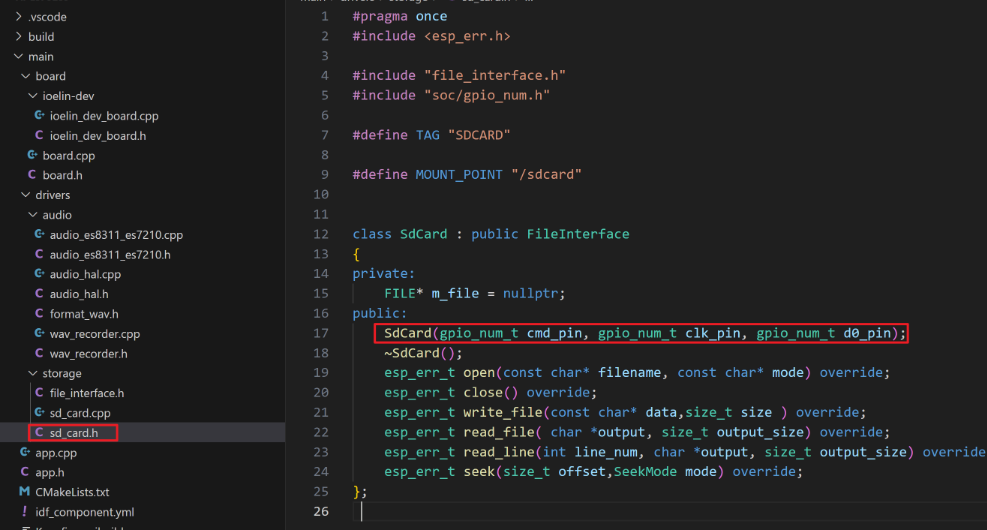987x530 pixels.
Task: Open audio_es8311_es7210.h file
Action: click(x=110, y=254)
